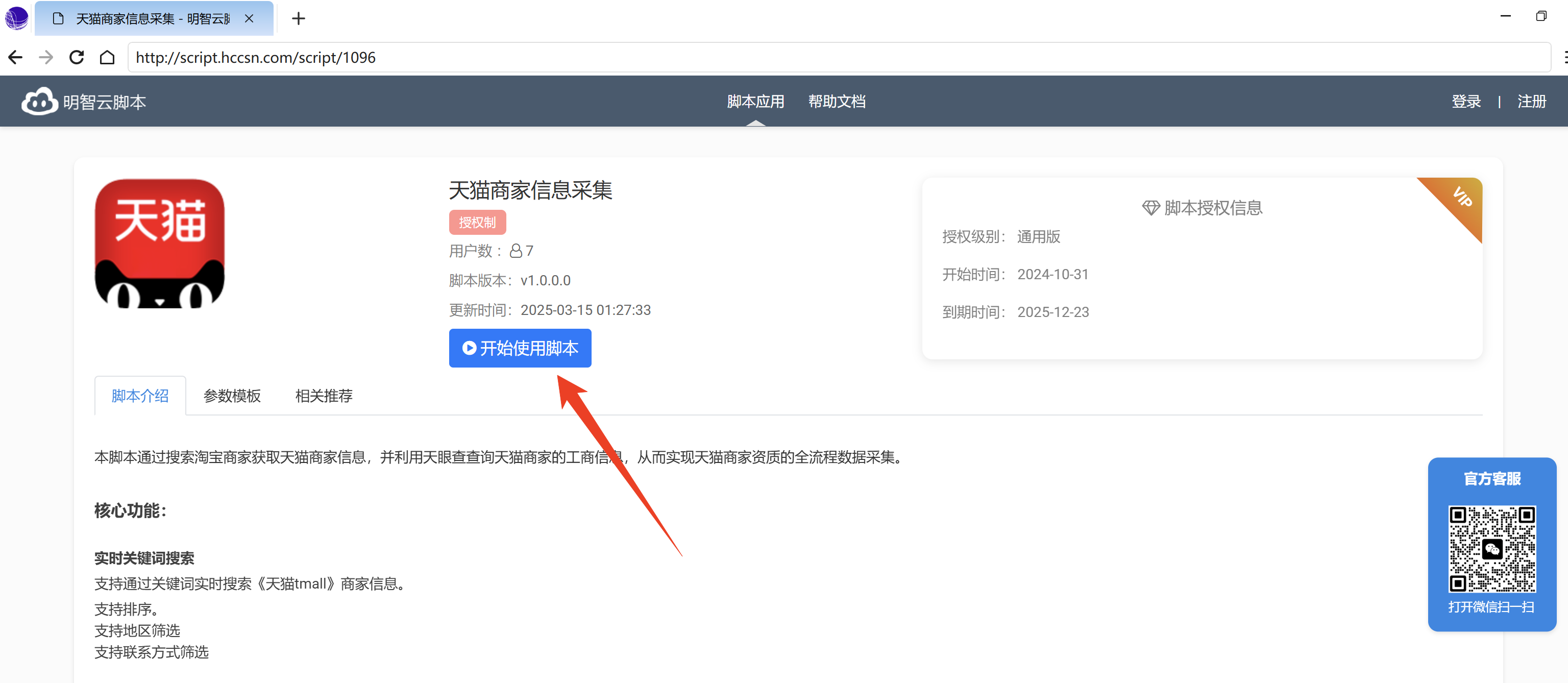1568x683 pixels.
Task: Click the 天猫 app icon image
Action: (x=159, y=243)
